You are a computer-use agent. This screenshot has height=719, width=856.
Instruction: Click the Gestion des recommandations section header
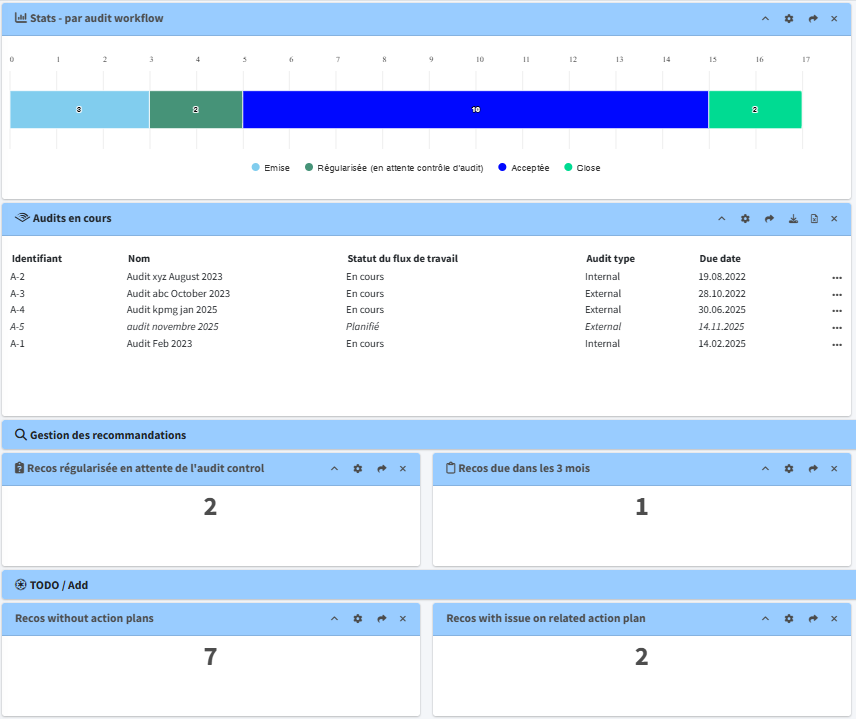[108, 435]
